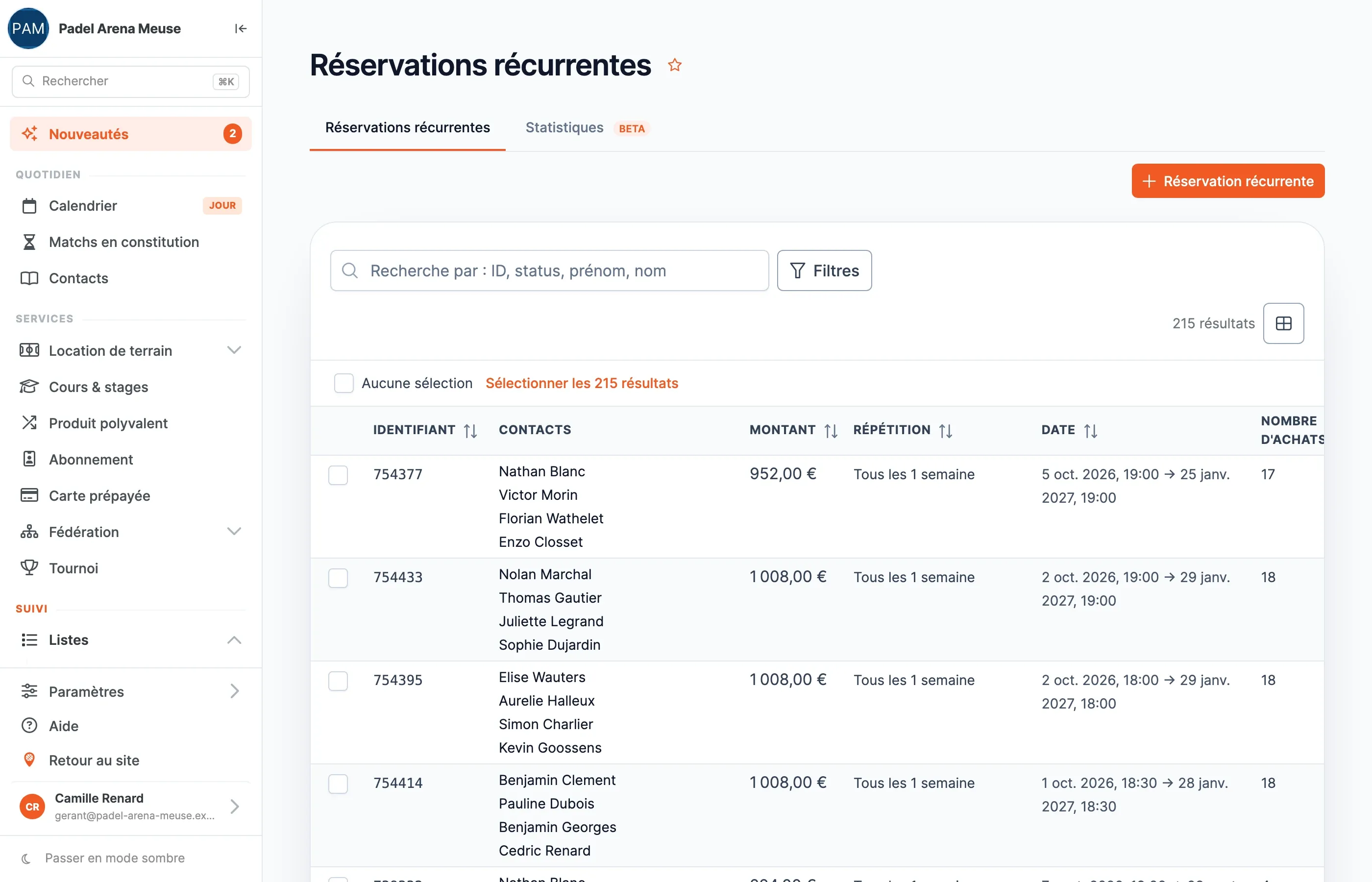Sort by Identifiant using sort arrows
Screen dimensions: 1372x882
pyautogui.click(x=470, y=431)
